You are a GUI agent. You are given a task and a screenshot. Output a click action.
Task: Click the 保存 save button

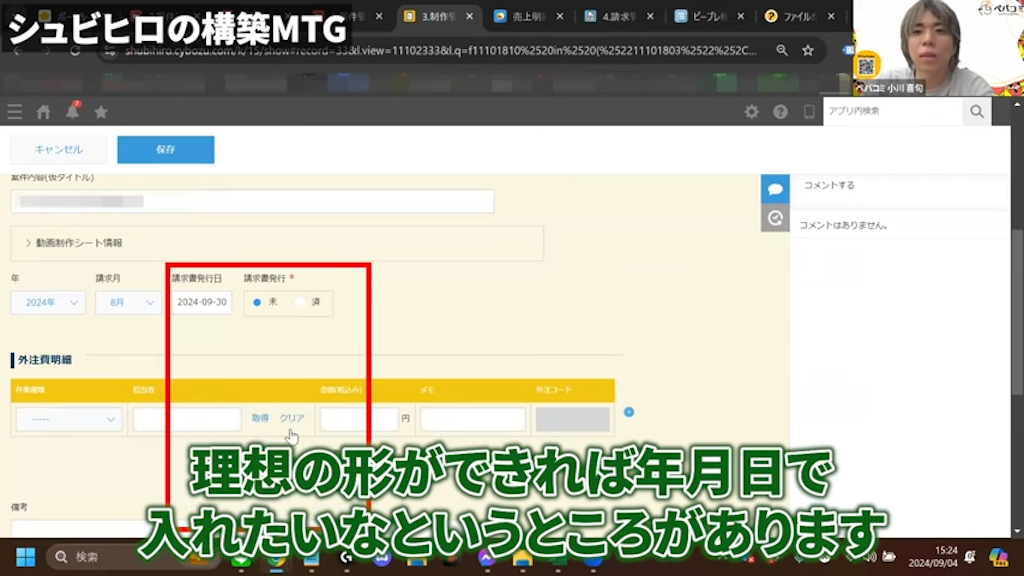[x=165, y=148]
